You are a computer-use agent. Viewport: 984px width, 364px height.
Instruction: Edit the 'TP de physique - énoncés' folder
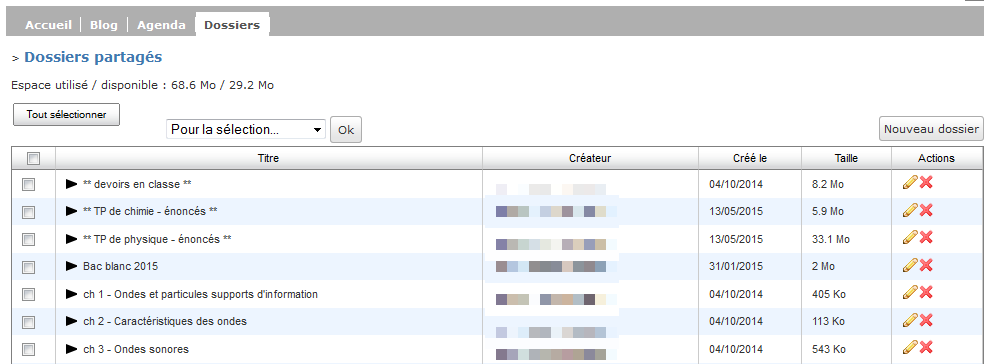pos(909,237)
